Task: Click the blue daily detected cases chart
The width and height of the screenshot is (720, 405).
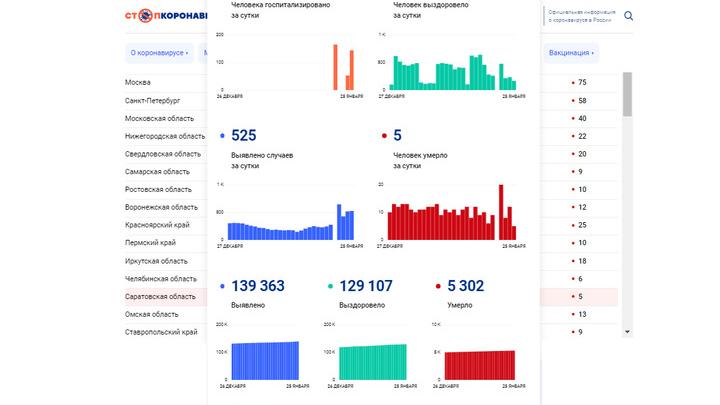Action: (x=286, y=220)
